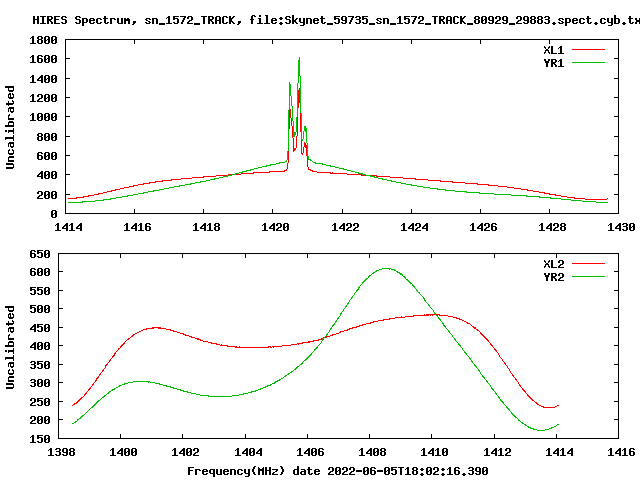This screenshot has height=480, width=640.
Task: Click the 1800 y-axis label in top plot
Action: (x=43, y=40)
